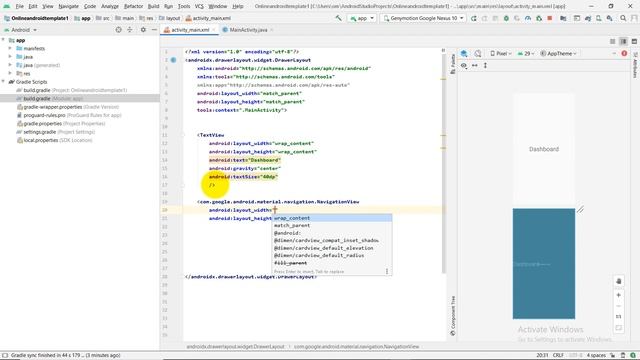Select wrap_content in autocomplete popup
Viewport: 640px width, 360px height.
pyautogui.click(x=332, y=218)
